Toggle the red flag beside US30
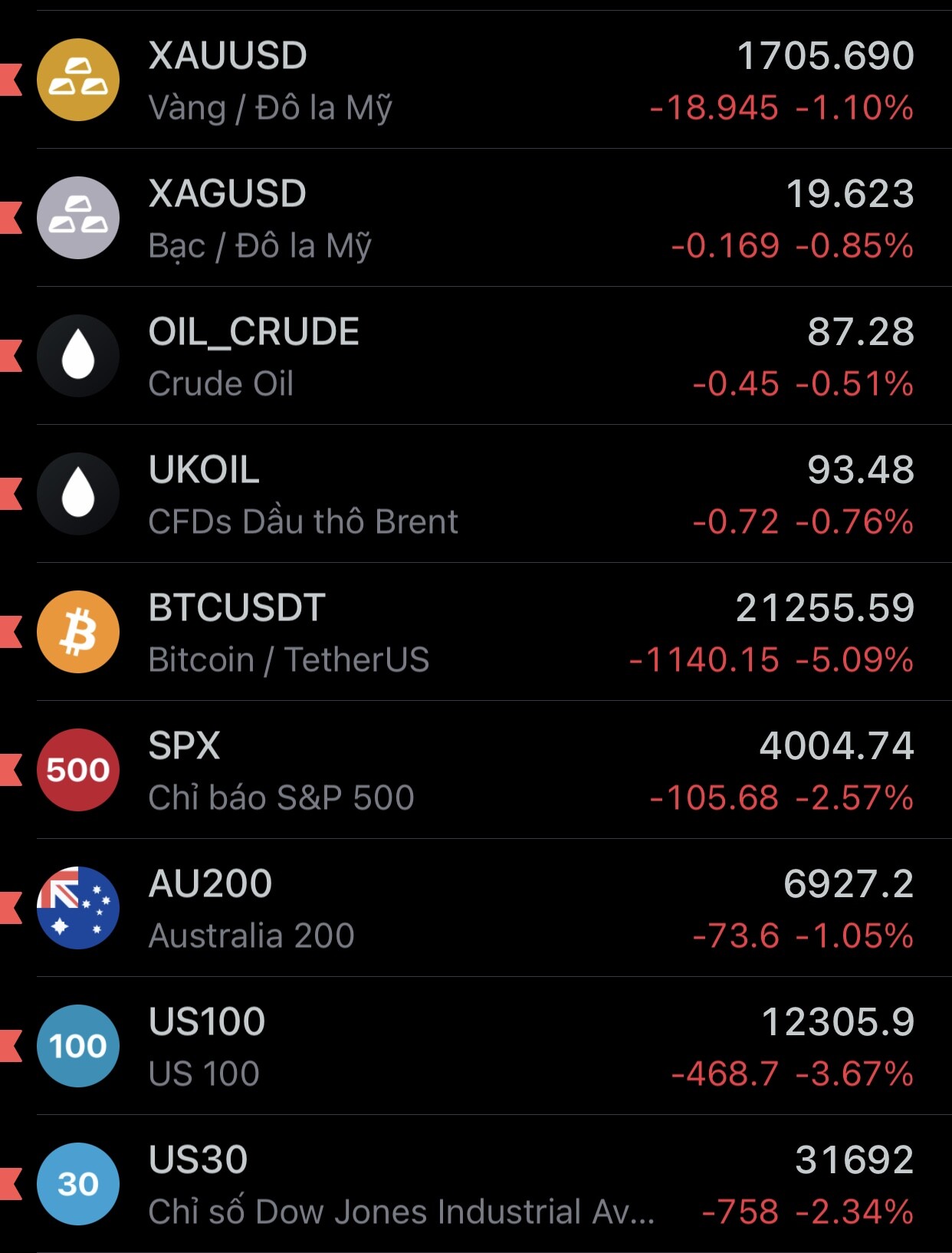Screen dimensions: 952x1253 (x=11, y=1184)
